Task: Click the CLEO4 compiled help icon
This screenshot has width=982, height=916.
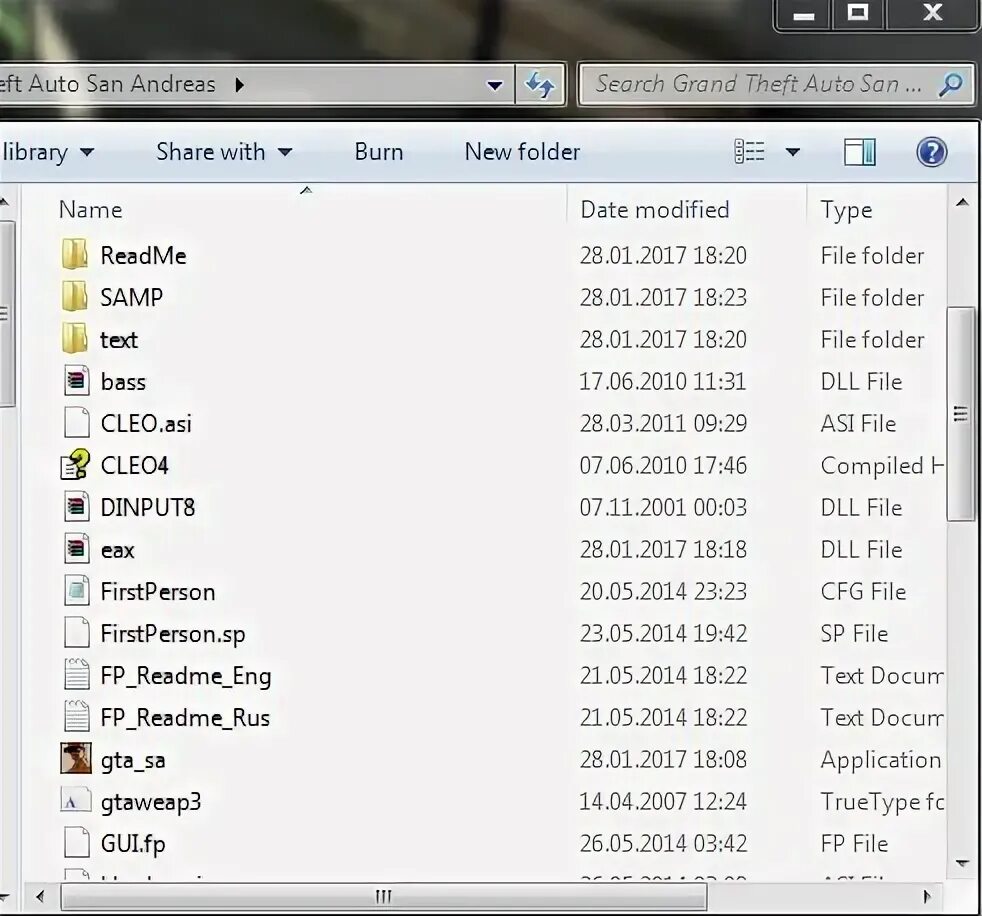Action: point(75,465)
